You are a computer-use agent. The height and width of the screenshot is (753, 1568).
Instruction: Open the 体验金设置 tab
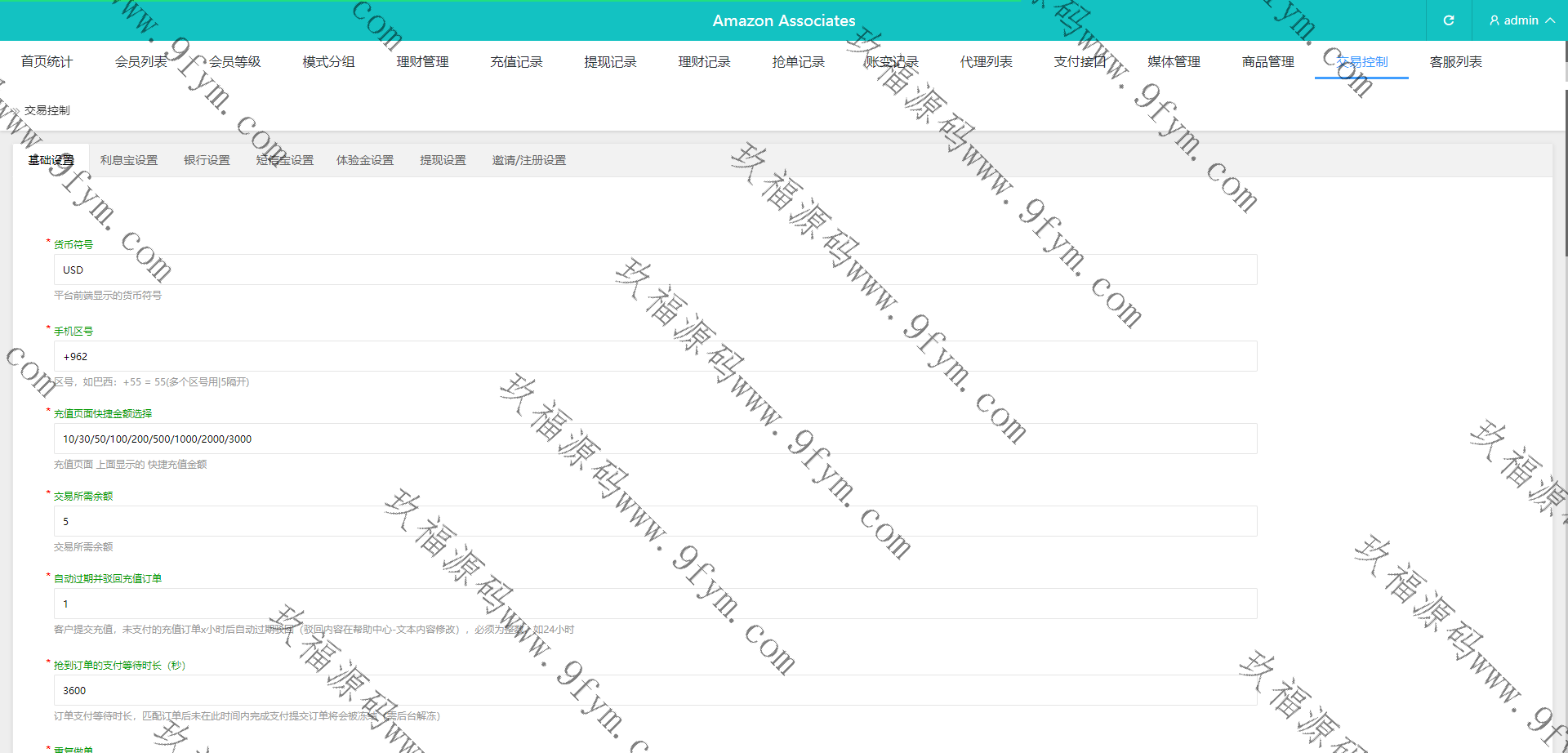pyautogui.click(x=365, y=161)
